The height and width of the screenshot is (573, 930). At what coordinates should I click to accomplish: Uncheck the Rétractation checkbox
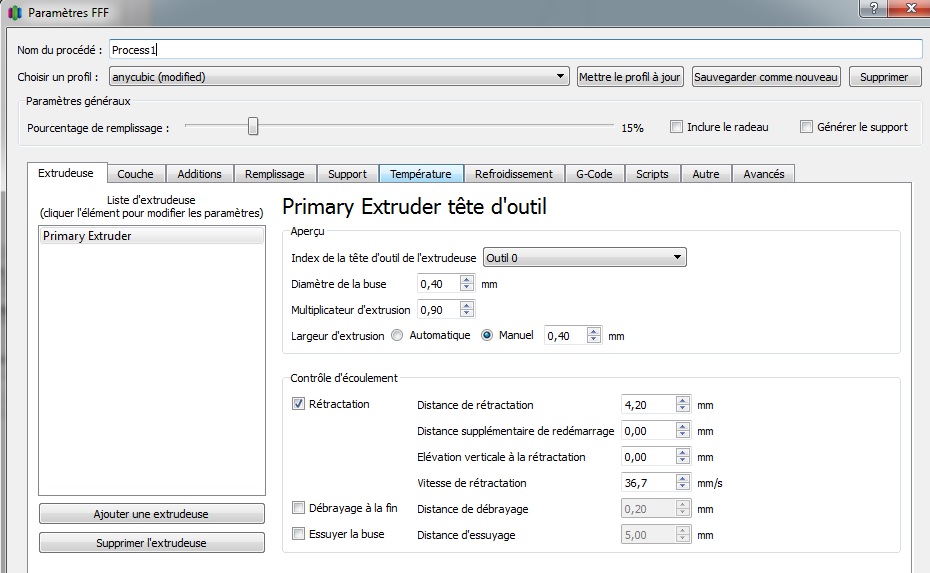[x=298, y=404]
